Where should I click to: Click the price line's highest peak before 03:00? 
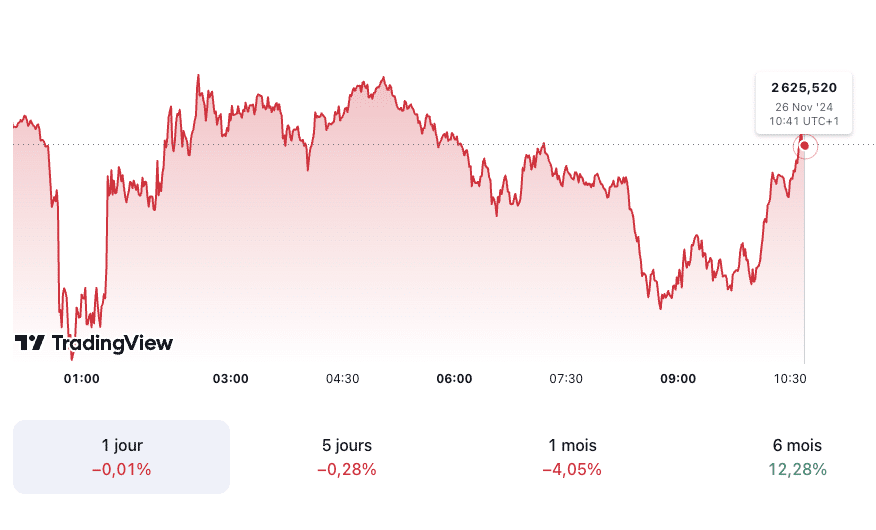(198, 76)
